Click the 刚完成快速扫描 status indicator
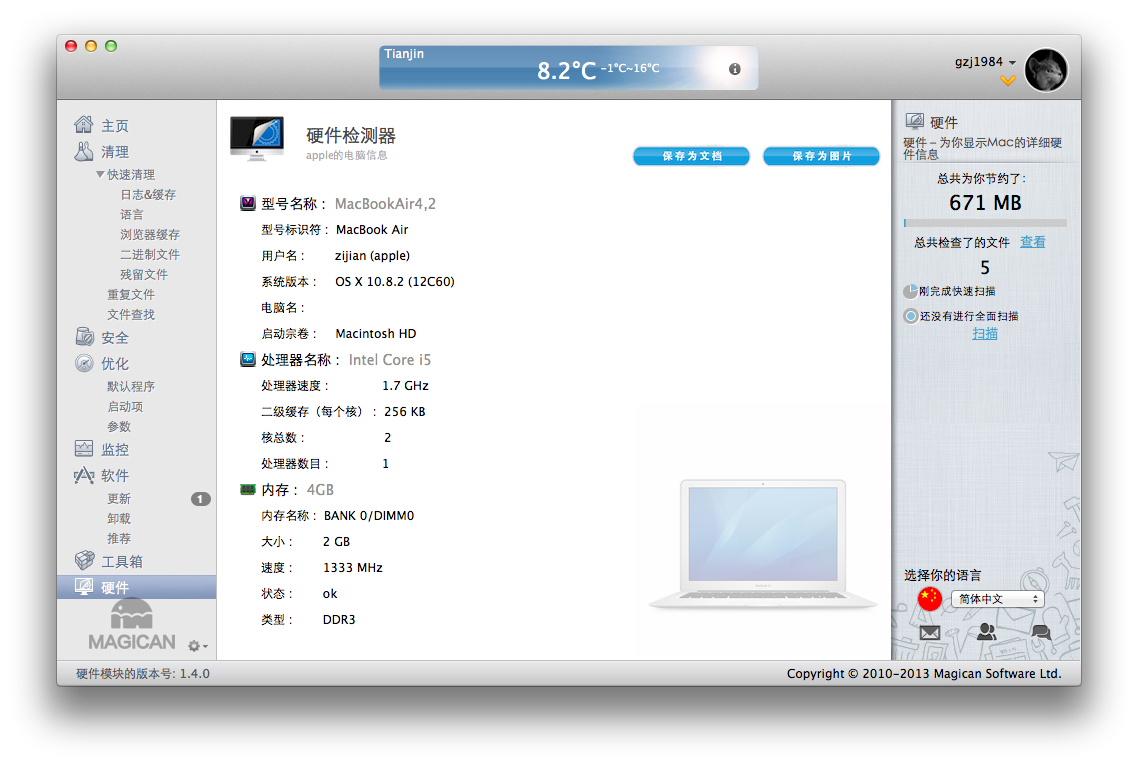1138x765 pixels. [x=910, y=291]
